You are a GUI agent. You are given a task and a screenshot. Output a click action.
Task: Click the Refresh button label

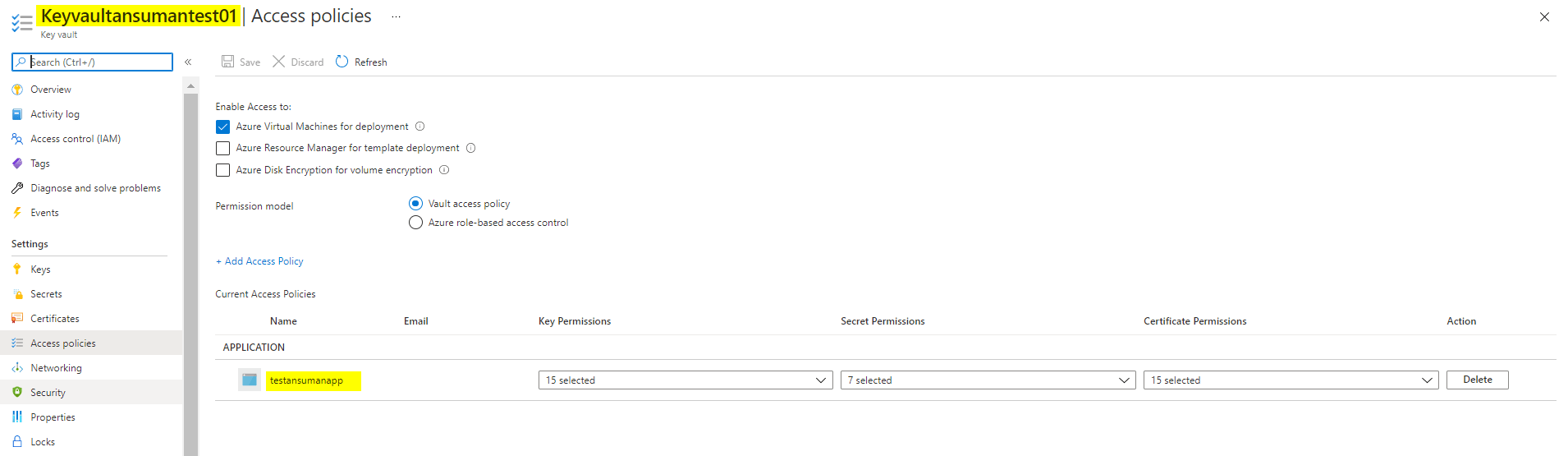(370, 62)
